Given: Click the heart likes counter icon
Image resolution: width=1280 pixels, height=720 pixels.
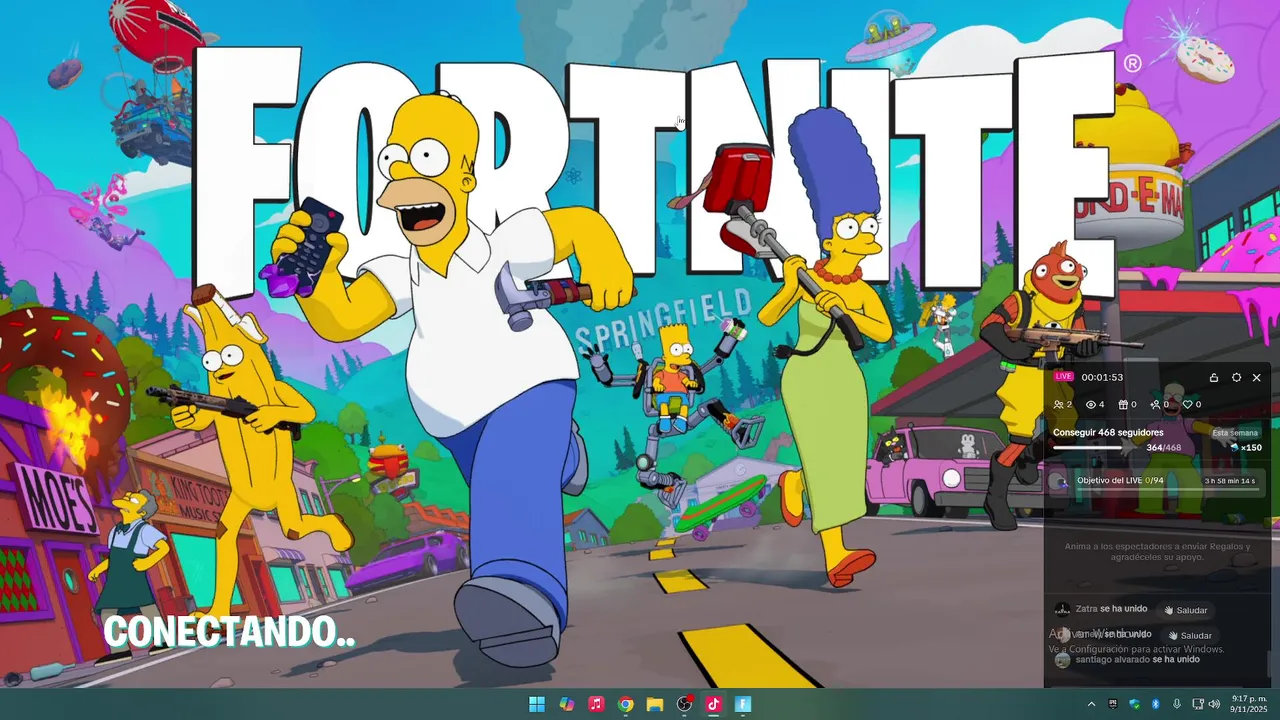Looking at the screenshot, I should (1187, 405).
